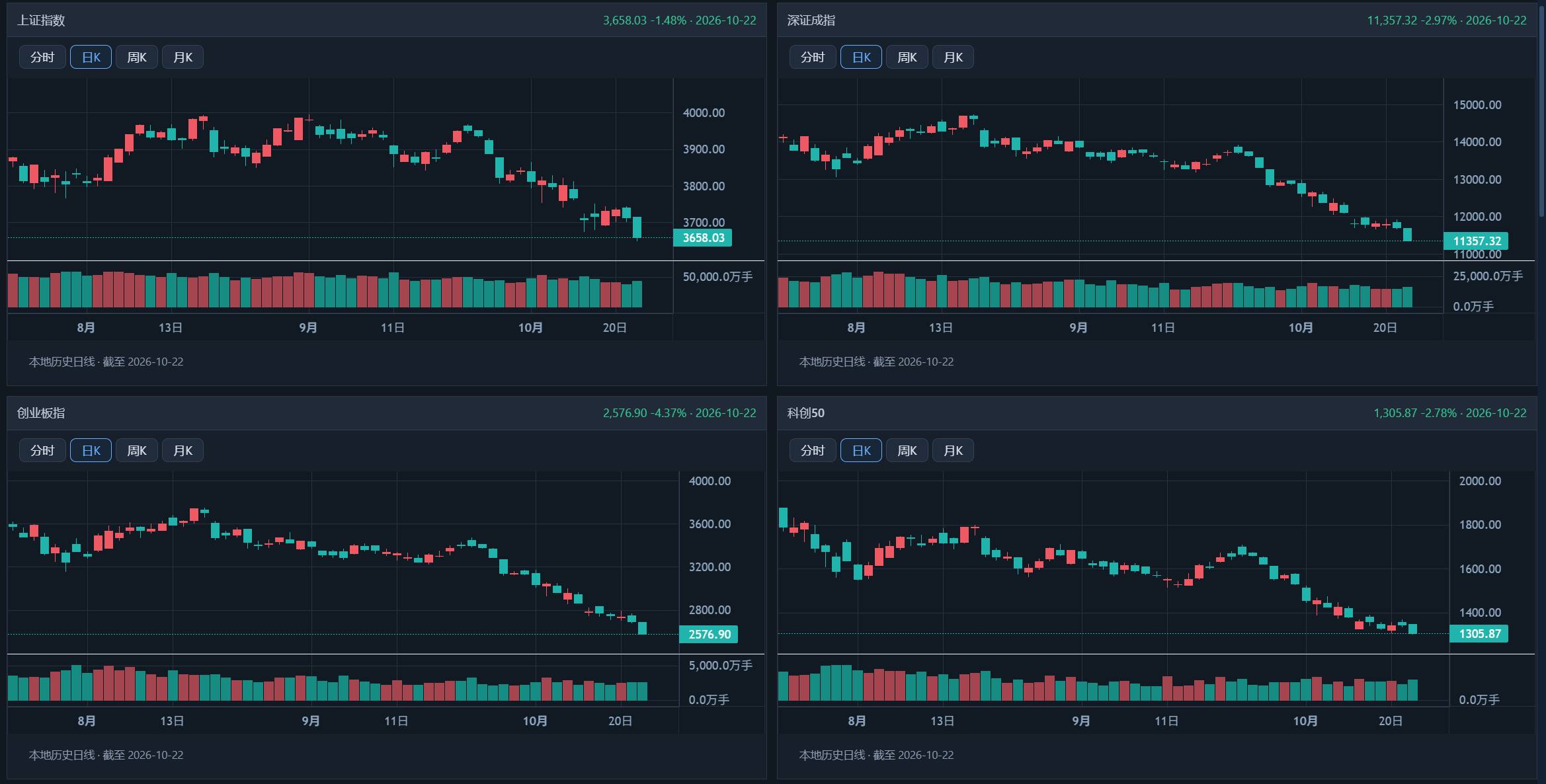Click 15000.00 axis label in 深证成指 chart
1546x784 pixels.
(1477, 105)
